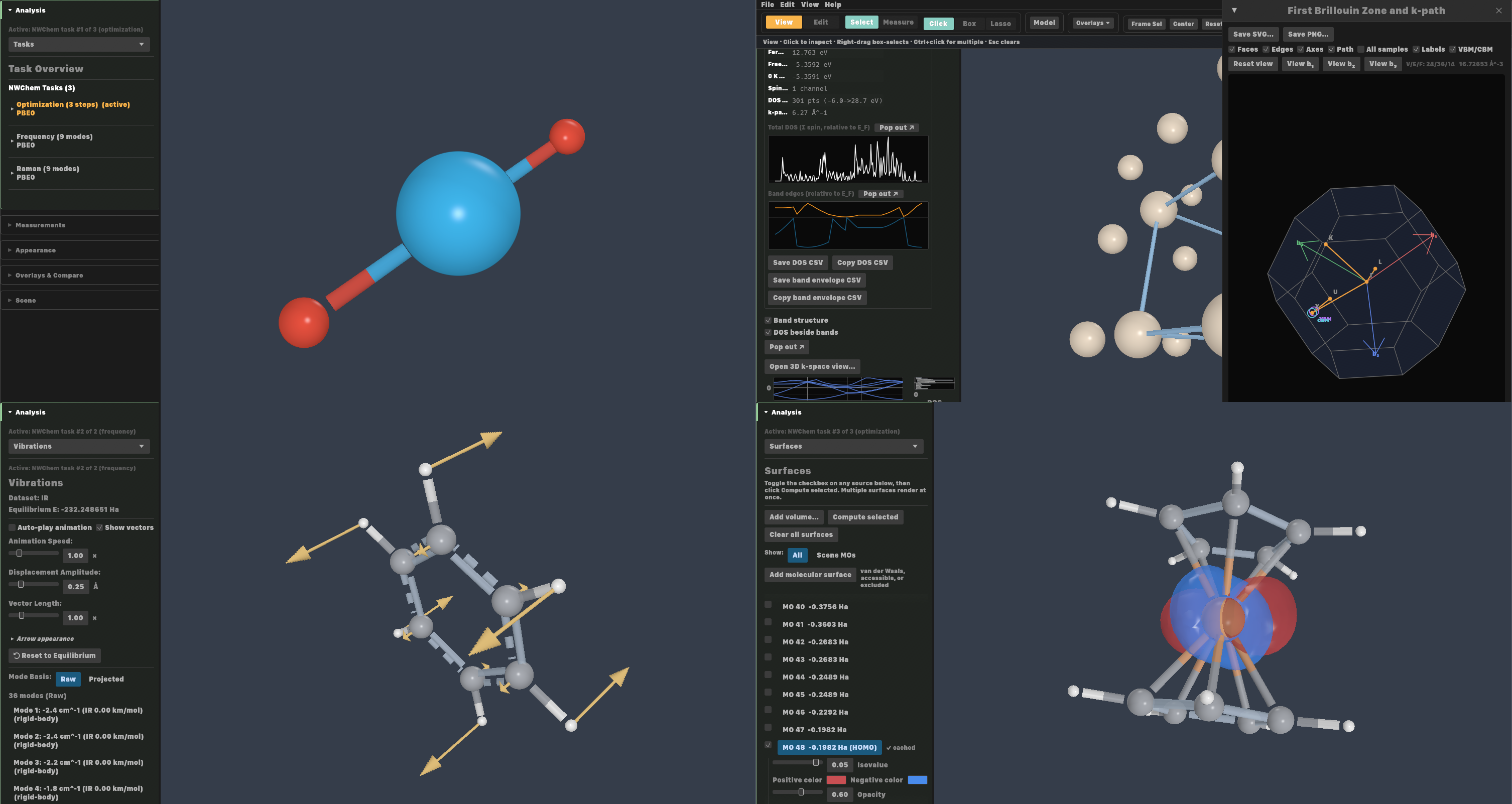The width and height of the screenshot is (1512, 804).
Task: Open the Edit menu
Action: click(x=787, y=5)
